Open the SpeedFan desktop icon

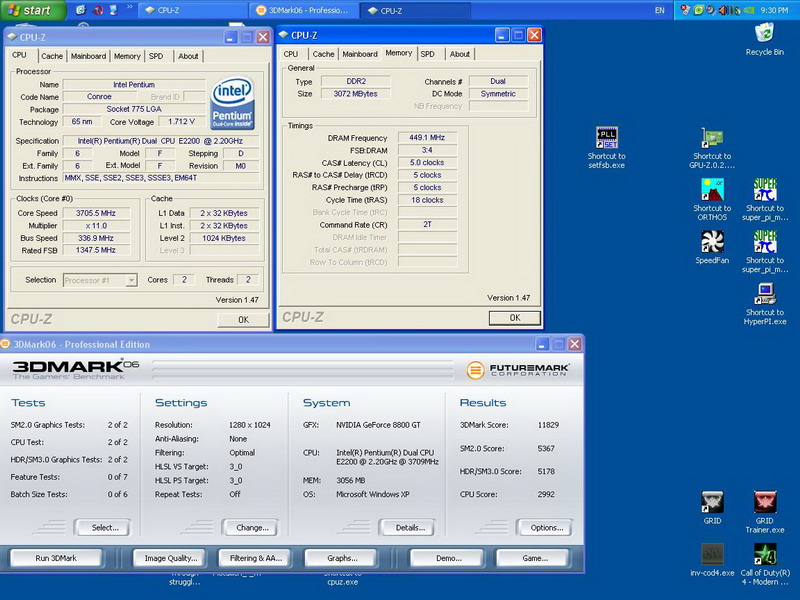712,242
